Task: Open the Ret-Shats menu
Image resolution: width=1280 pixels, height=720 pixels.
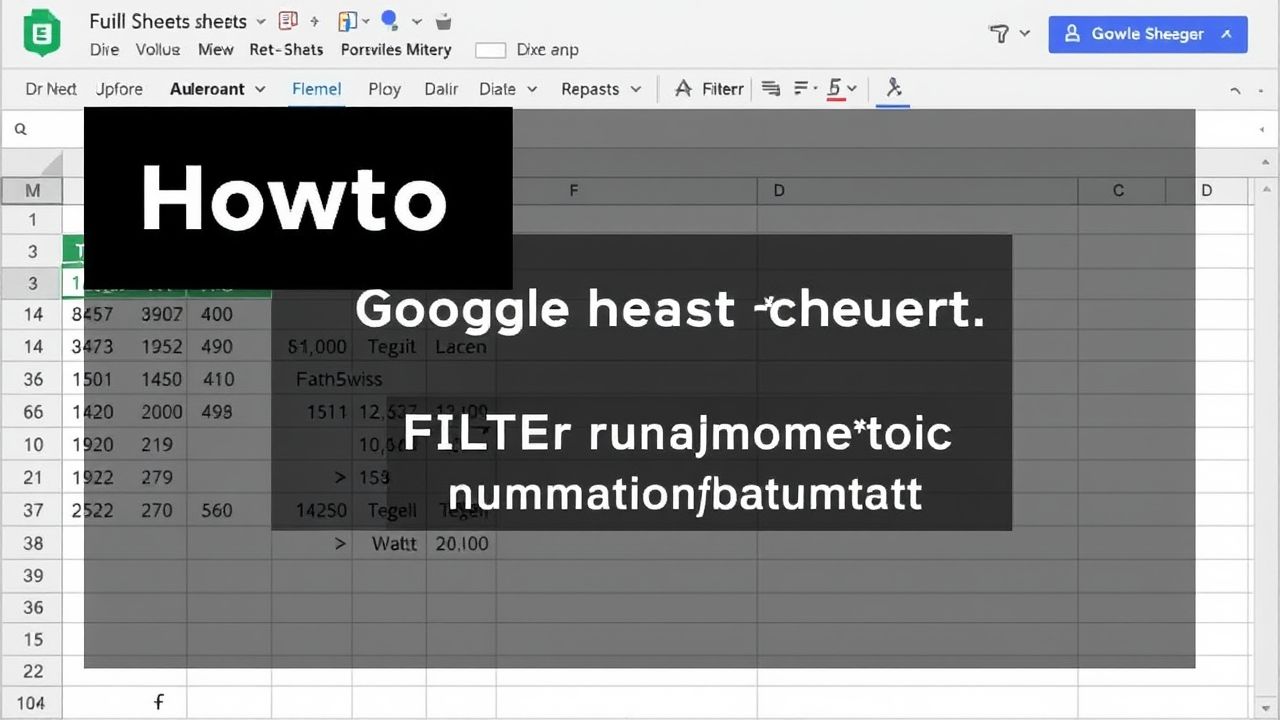Action: (286, 49)
